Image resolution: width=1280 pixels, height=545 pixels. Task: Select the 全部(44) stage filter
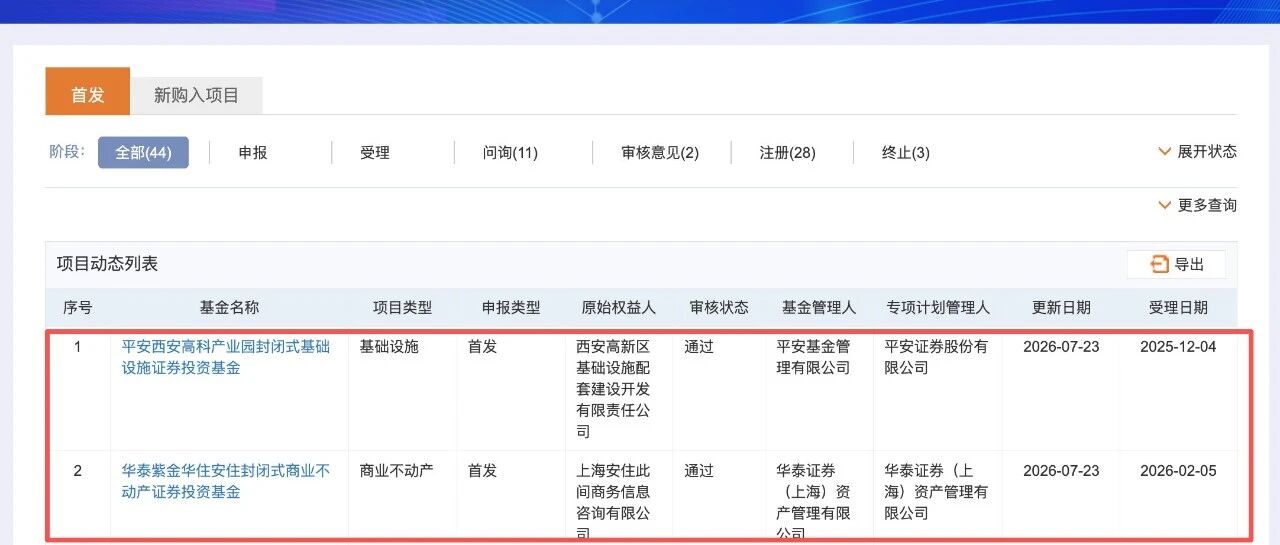[x=143, y=153]
